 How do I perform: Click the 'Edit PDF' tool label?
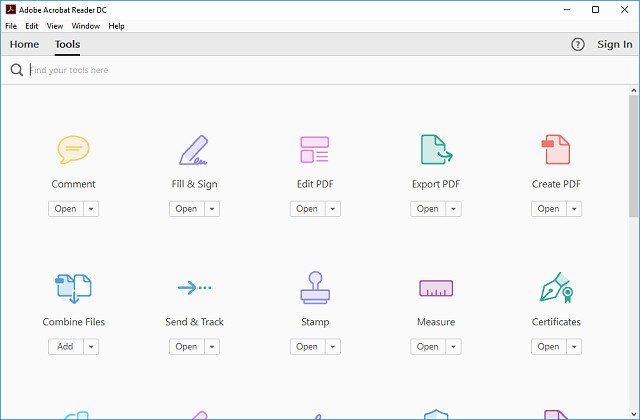(x=315, y=184)
